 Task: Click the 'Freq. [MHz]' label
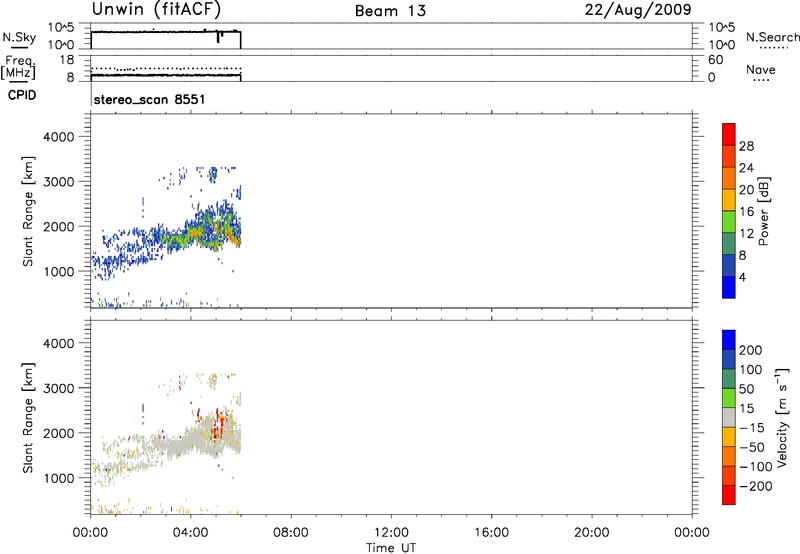(x=18, y=67)
